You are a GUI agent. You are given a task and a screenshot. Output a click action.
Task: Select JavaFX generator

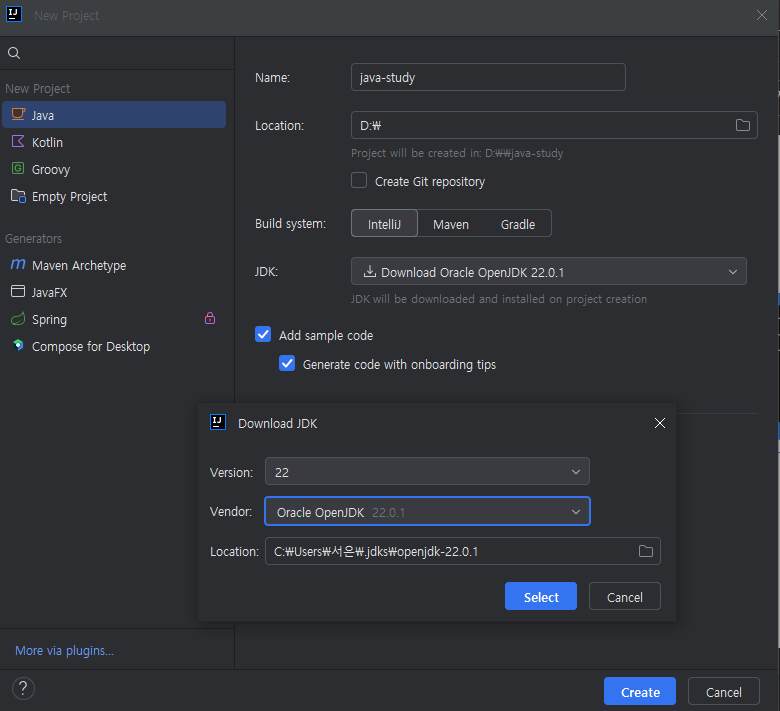(x=114, y=292)
